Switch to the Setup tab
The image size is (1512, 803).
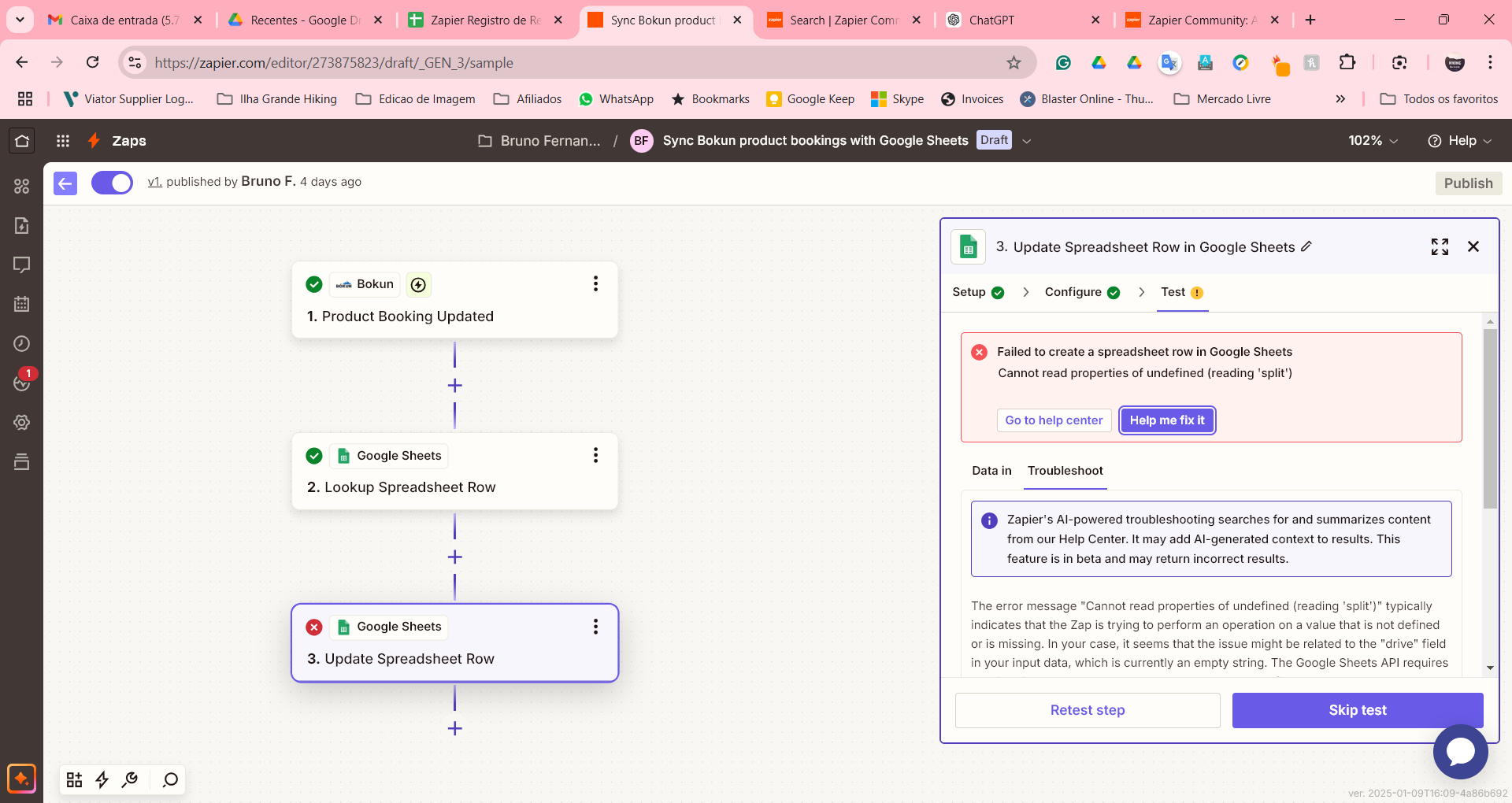(978, 292)
